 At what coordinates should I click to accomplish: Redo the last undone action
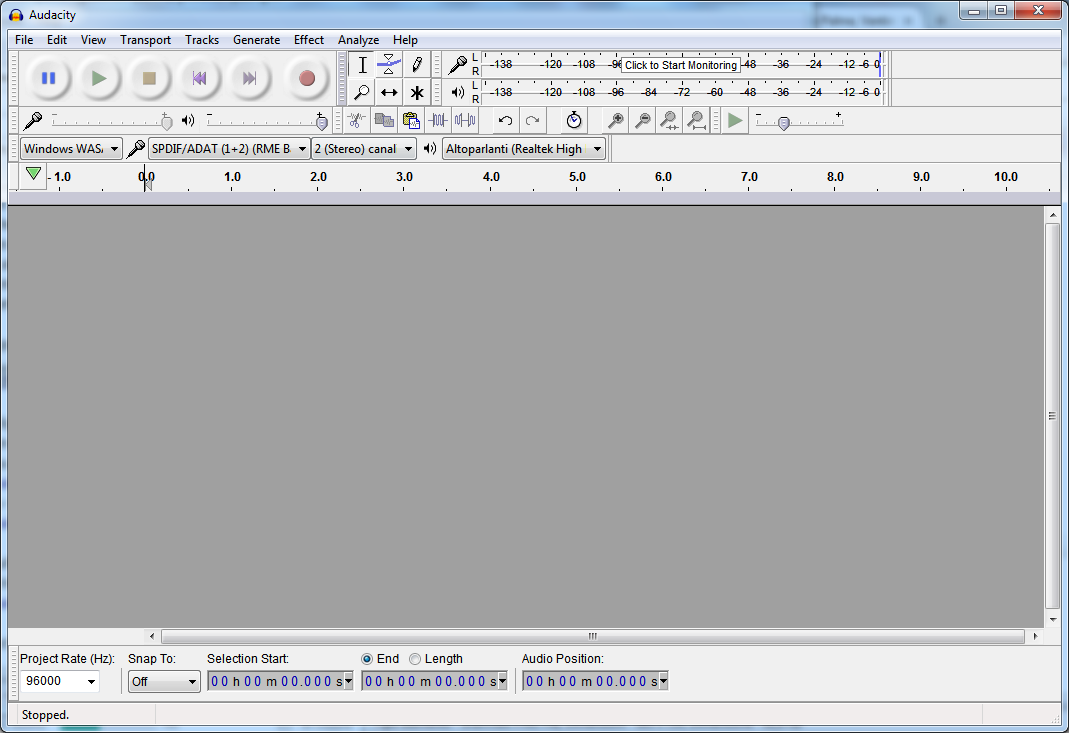pos(532,121)
